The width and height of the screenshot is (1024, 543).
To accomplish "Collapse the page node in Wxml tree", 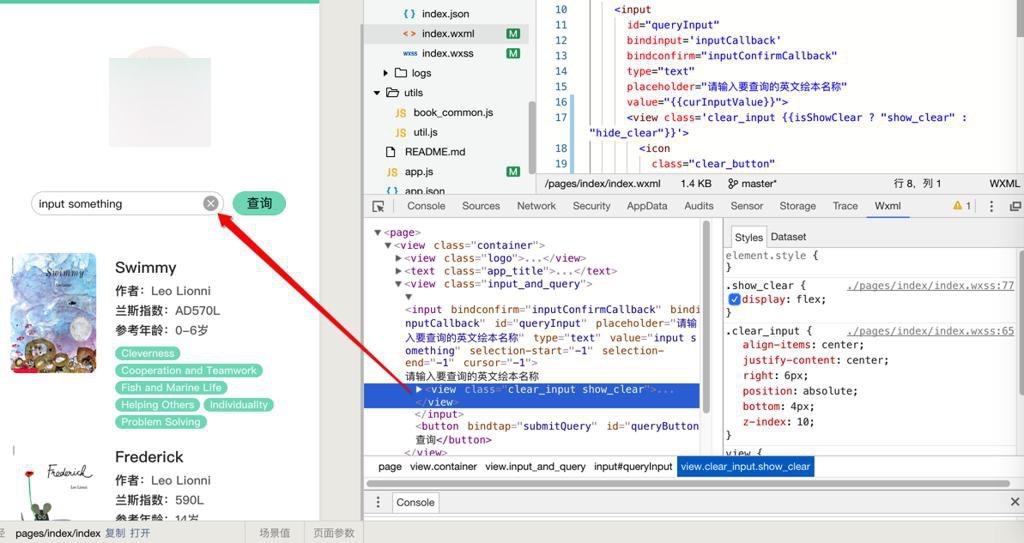I will (x=377, y=233).
